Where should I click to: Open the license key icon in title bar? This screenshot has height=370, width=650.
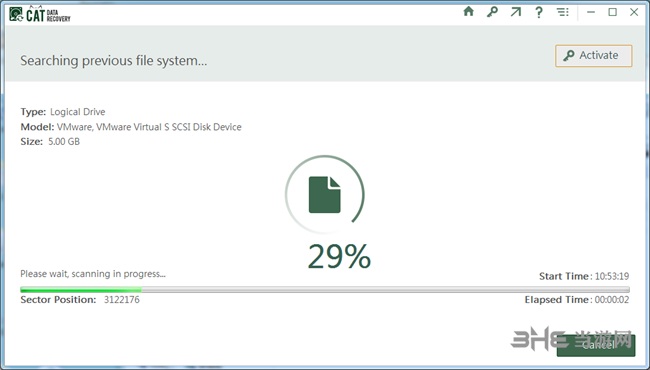click(492, 12)
